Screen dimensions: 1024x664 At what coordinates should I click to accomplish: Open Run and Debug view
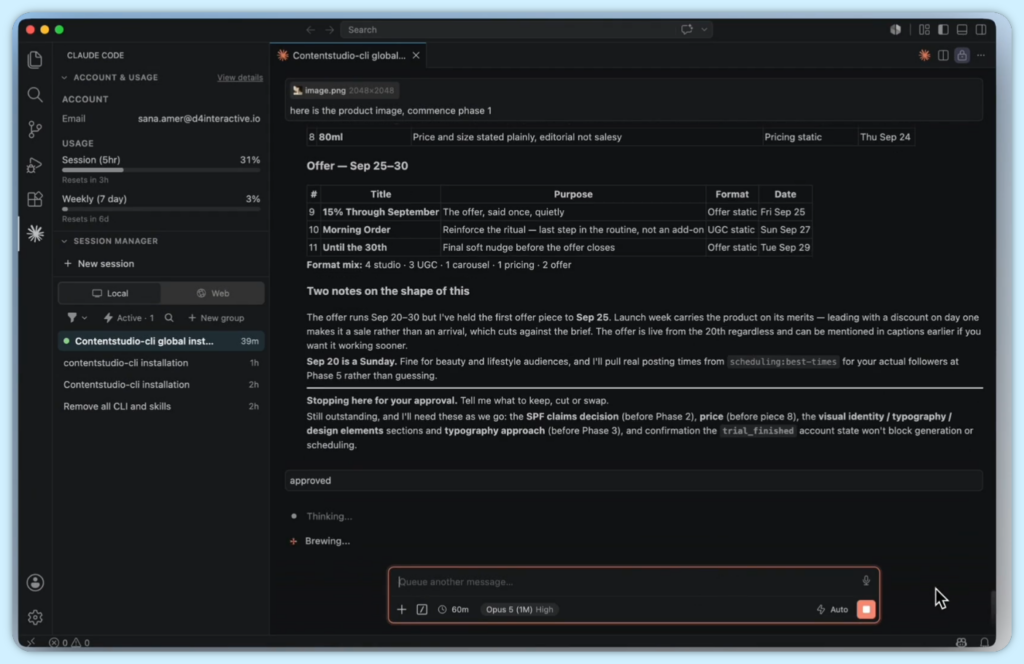[35, 165]
